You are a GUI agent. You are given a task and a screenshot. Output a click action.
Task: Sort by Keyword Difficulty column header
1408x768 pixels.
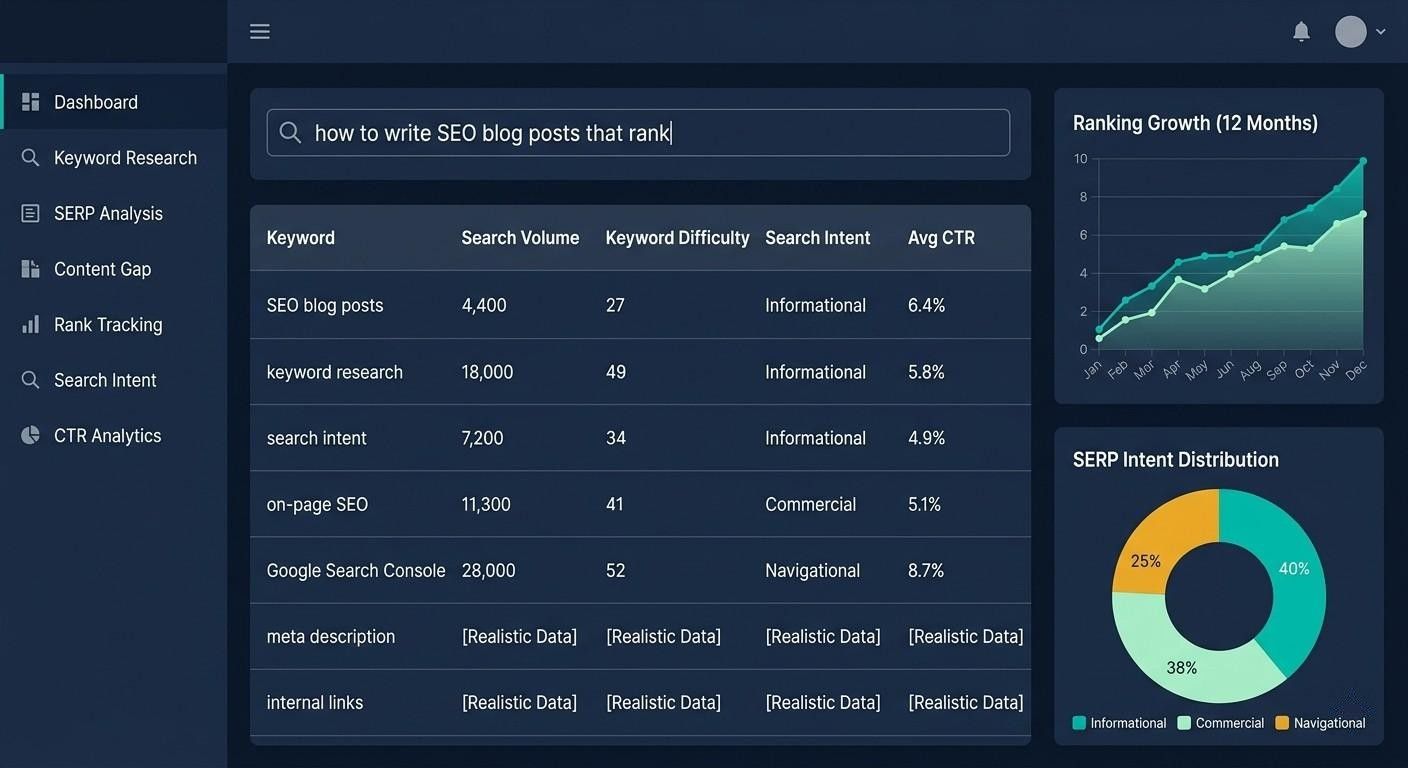pos(677,238)
